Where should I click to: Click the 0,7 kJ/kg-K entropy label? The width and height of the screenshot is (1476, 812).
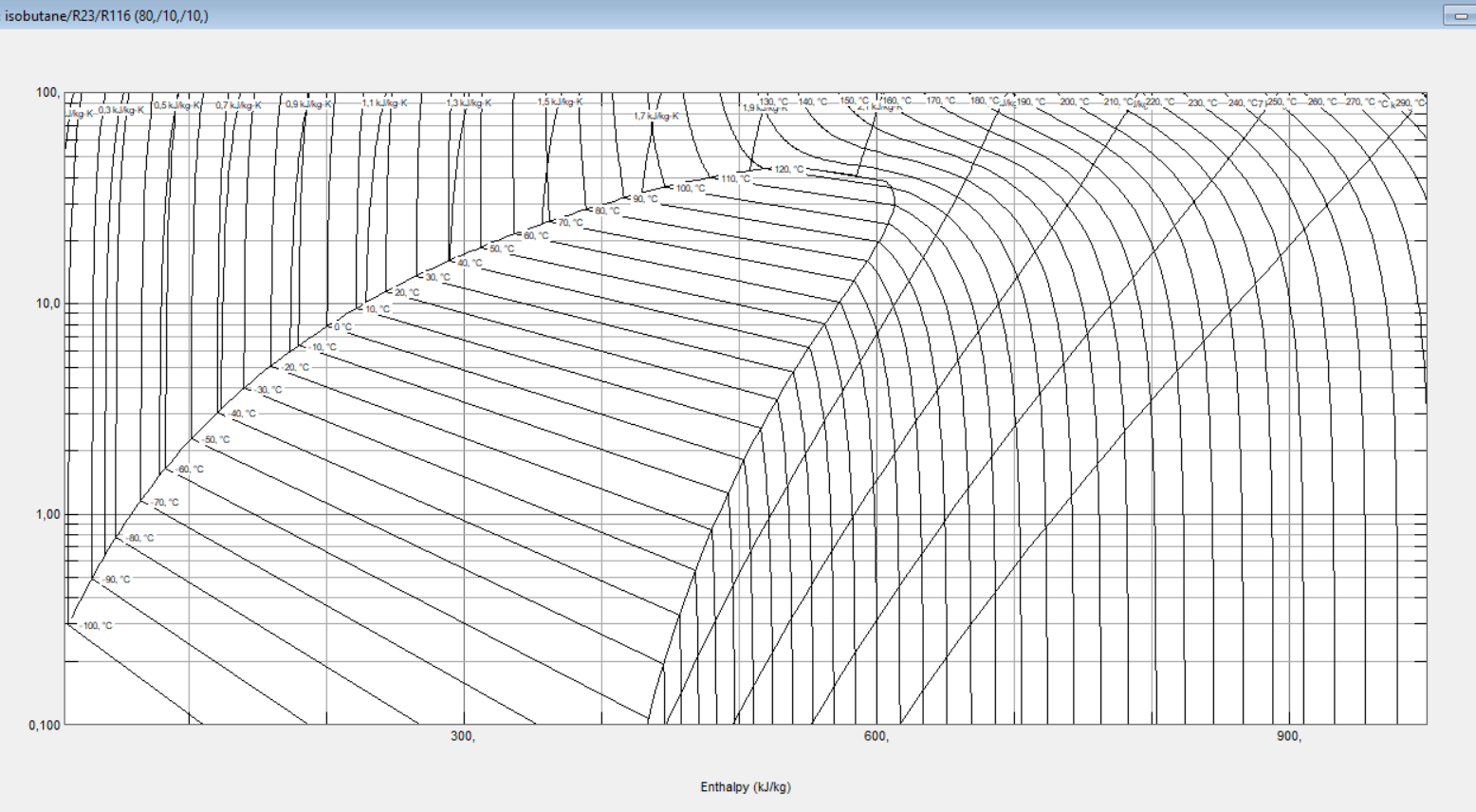pyautogui.click(x=238, y=105)
